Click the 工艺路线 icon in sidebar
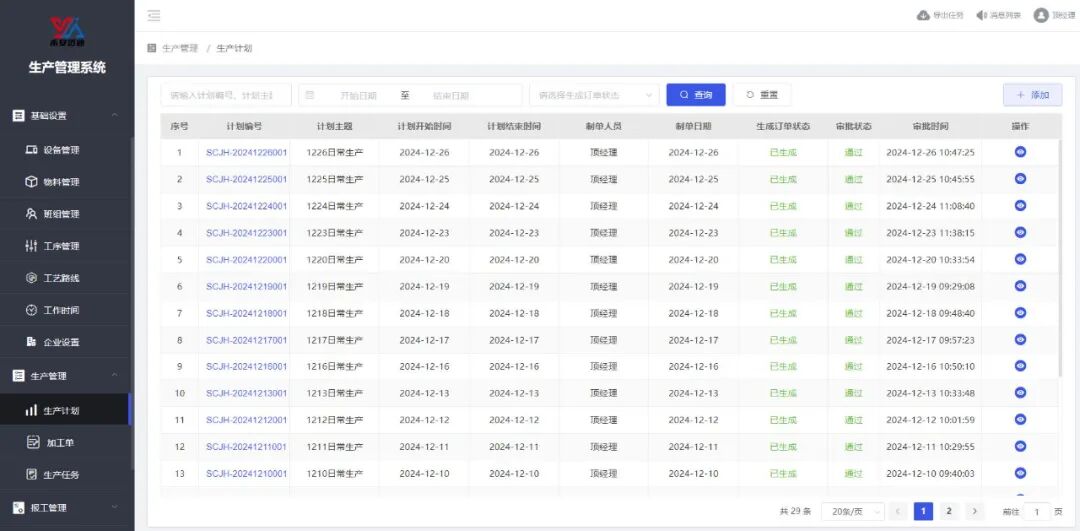The width and height of the screenshot is (1080, 531). point(31,278)
